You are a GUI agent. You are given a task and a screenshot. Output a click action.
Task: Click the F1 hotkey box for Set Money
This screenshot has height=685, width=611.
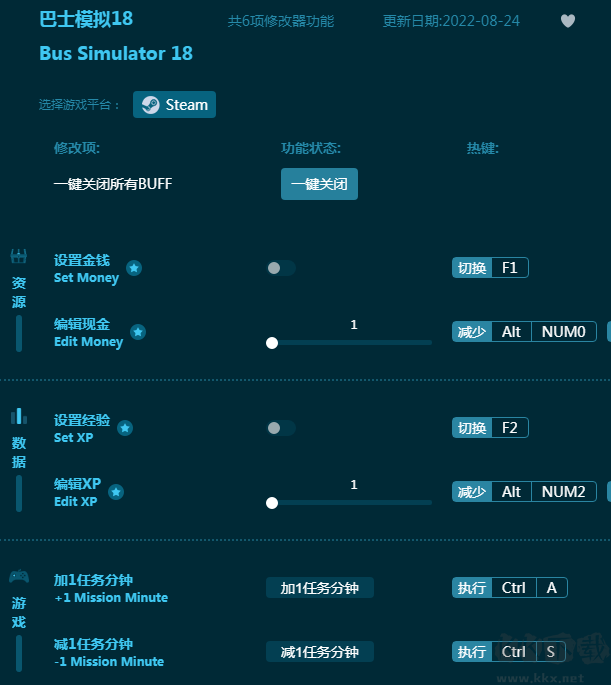pos(510,268)
